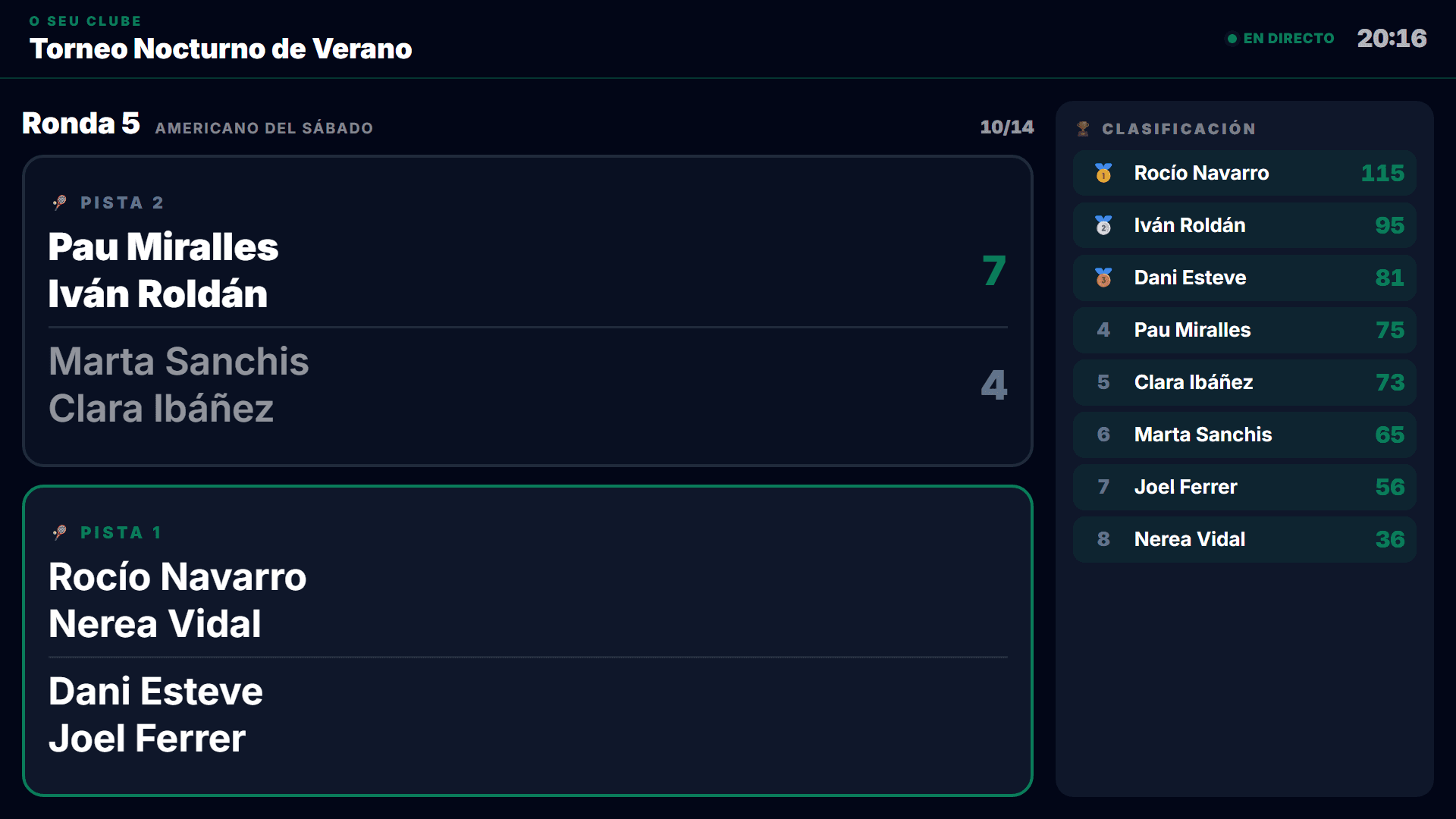
Task: Click the rank number 4 in the standings
Action: [1103, 330]
